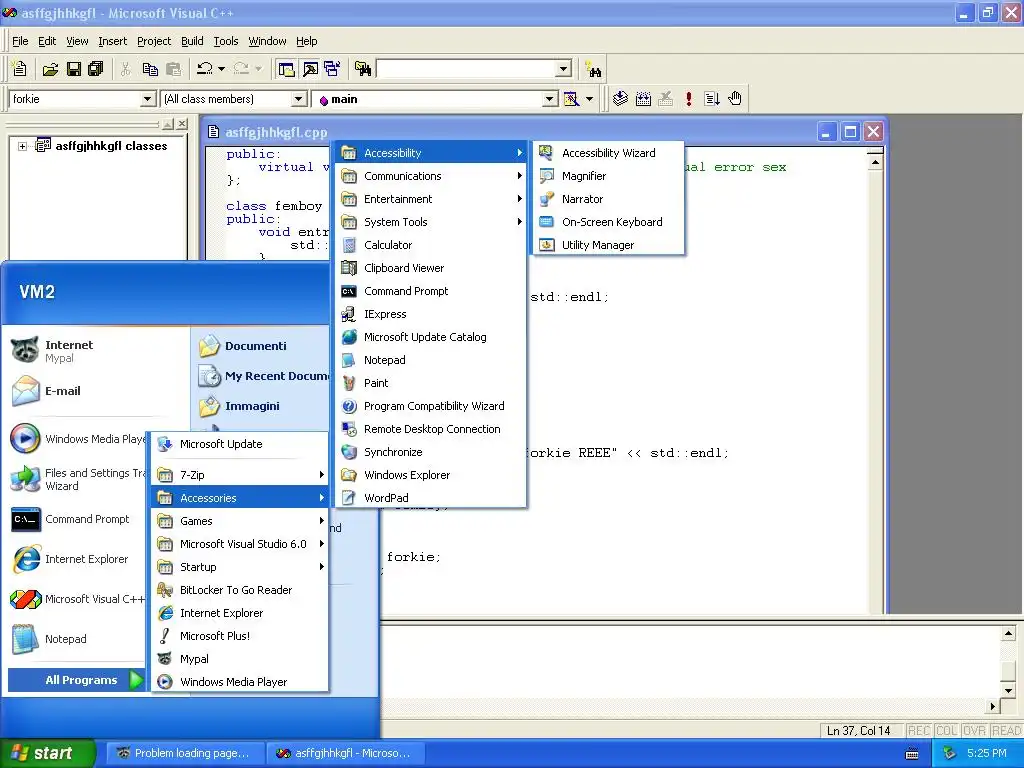Open Documenti in Start menu
This screenshot has height=768, width=1024.
tap(261, 346)
